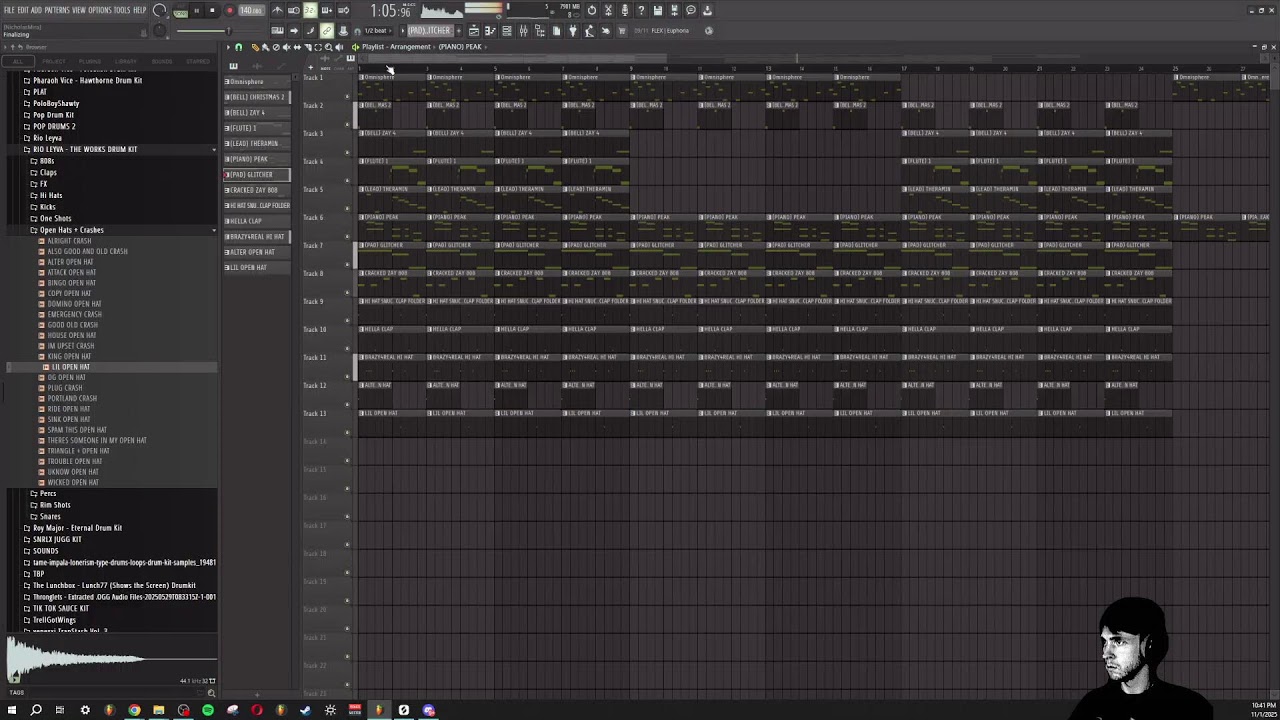Select the playlist zoom magnifier tool

coord(329,47)
